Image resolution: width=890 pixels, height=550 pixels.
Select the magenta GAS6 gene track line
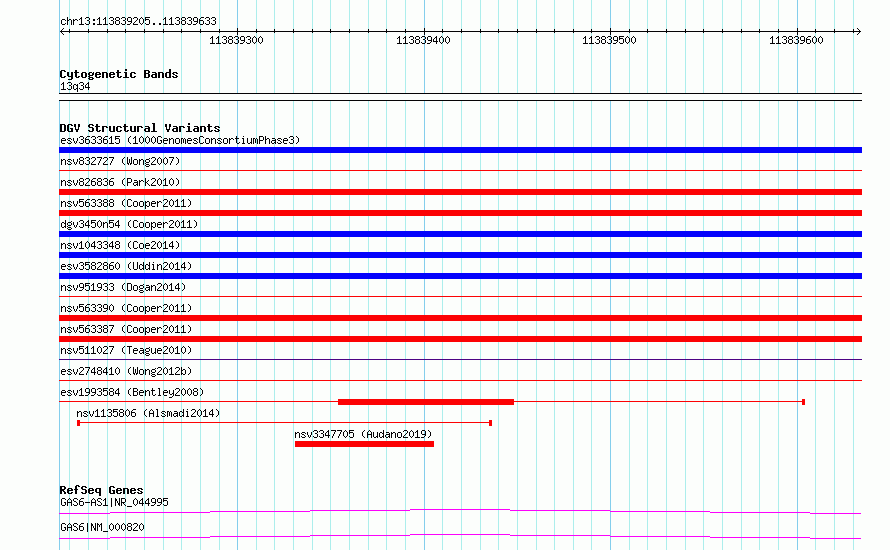460,536
